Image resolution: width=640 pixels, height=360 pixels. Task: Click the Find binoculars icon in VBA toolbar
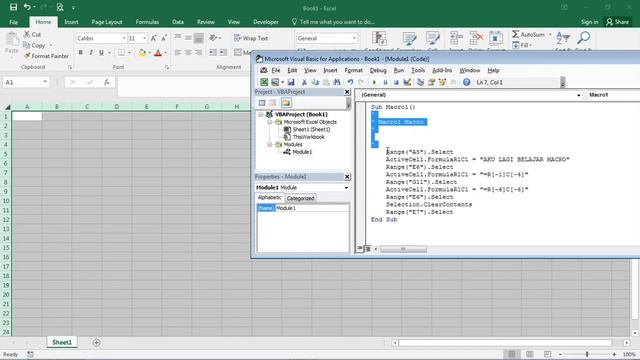click(x=337, y=82)
